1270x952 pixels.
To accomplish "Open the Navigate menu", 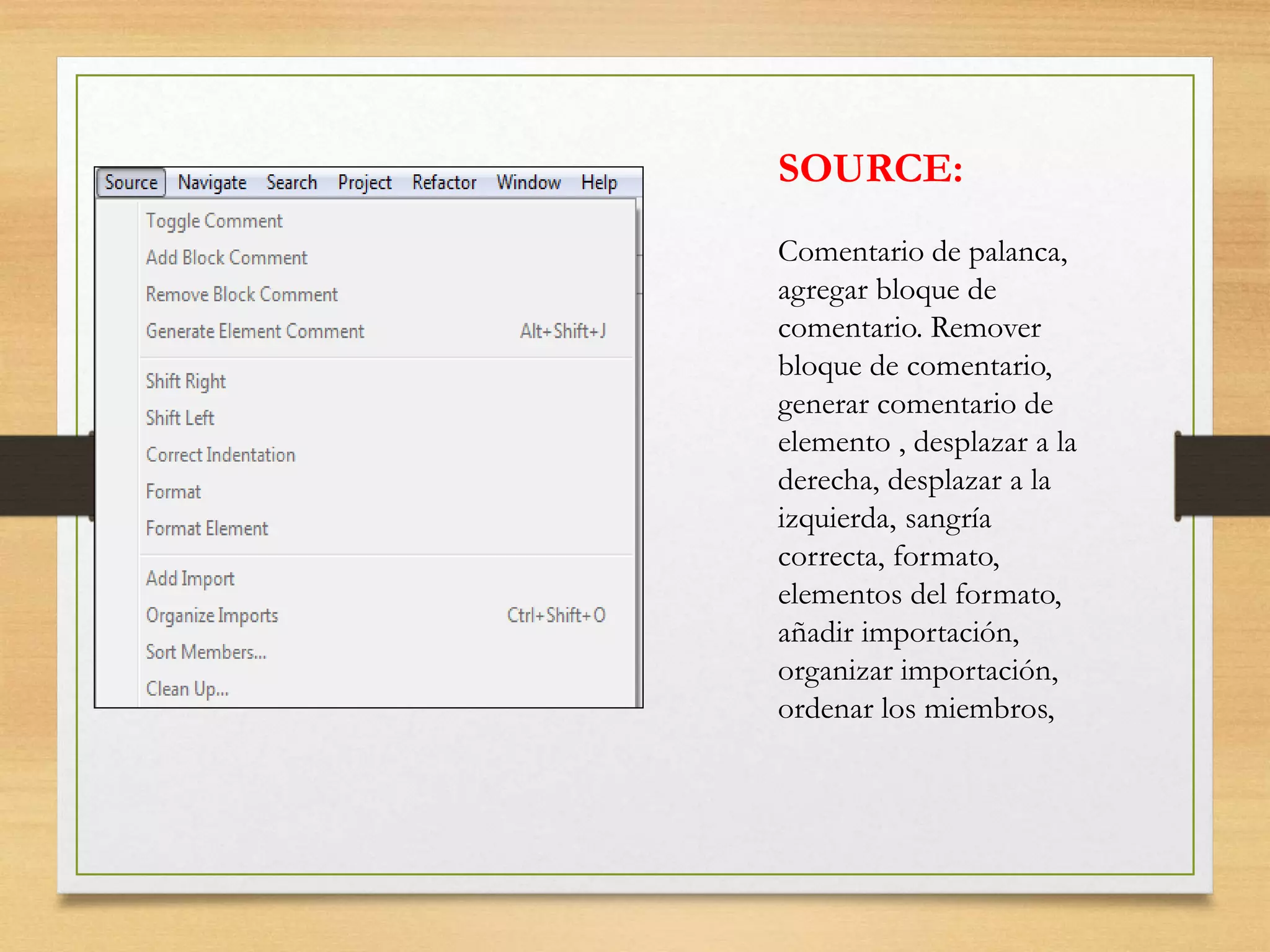I will pyautogui.click(x=212, y=183).
